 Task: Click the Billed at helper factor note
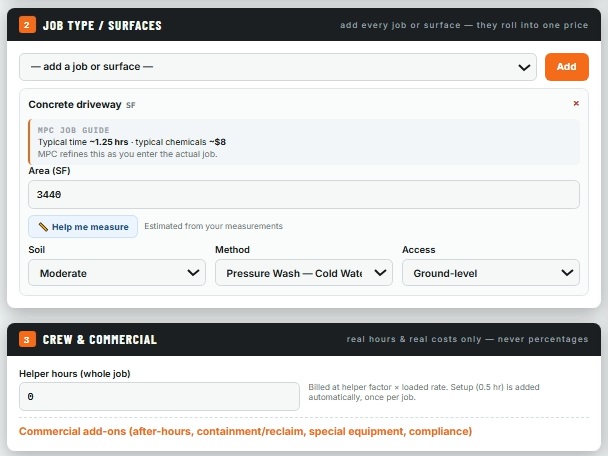(x=424, y=392)
